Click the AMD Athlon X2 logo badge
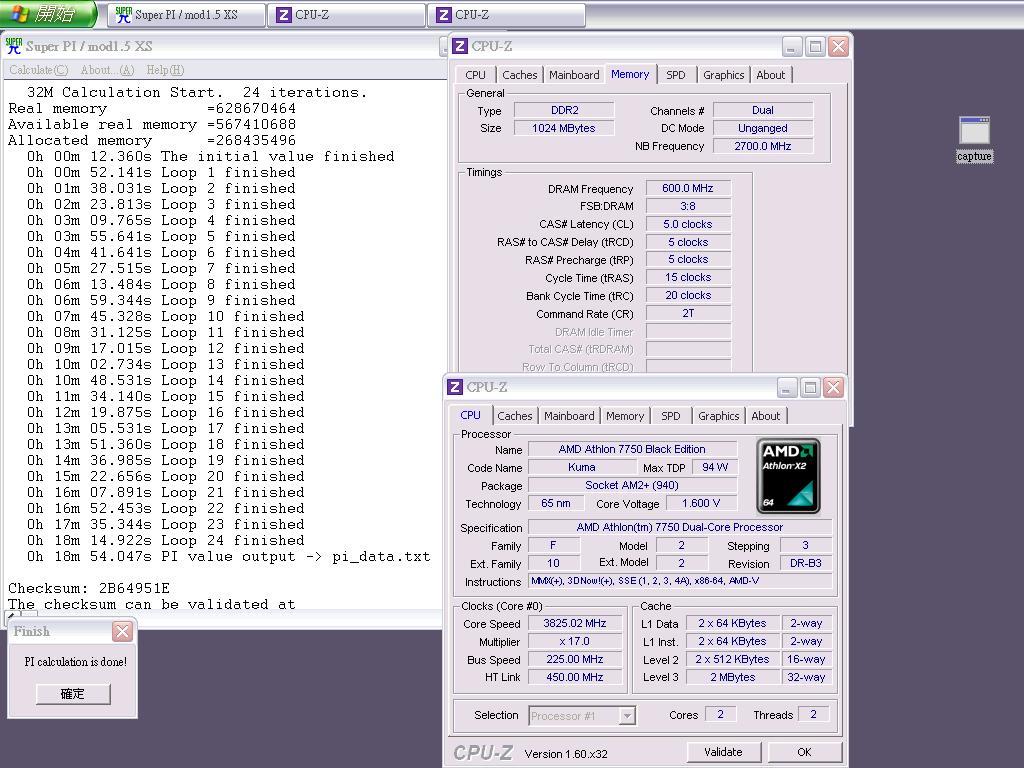1024x768 pixels. 788,476
